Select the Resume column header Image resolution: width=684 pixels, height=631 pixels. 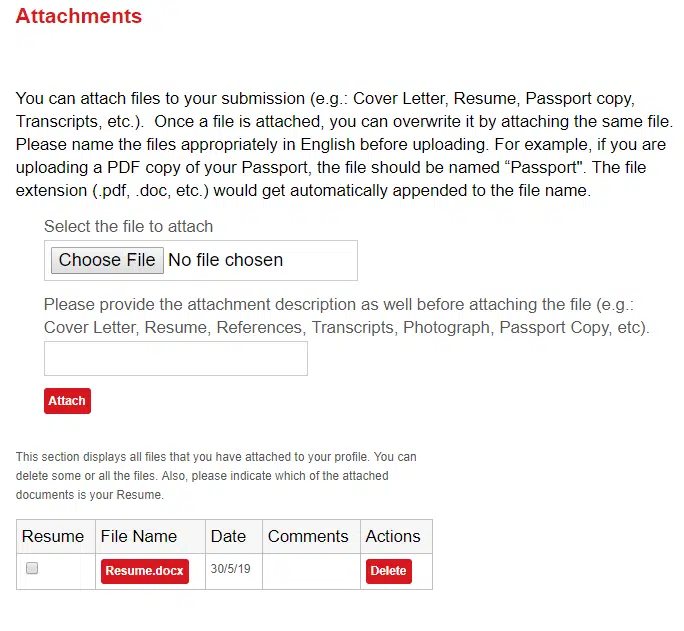53,536
